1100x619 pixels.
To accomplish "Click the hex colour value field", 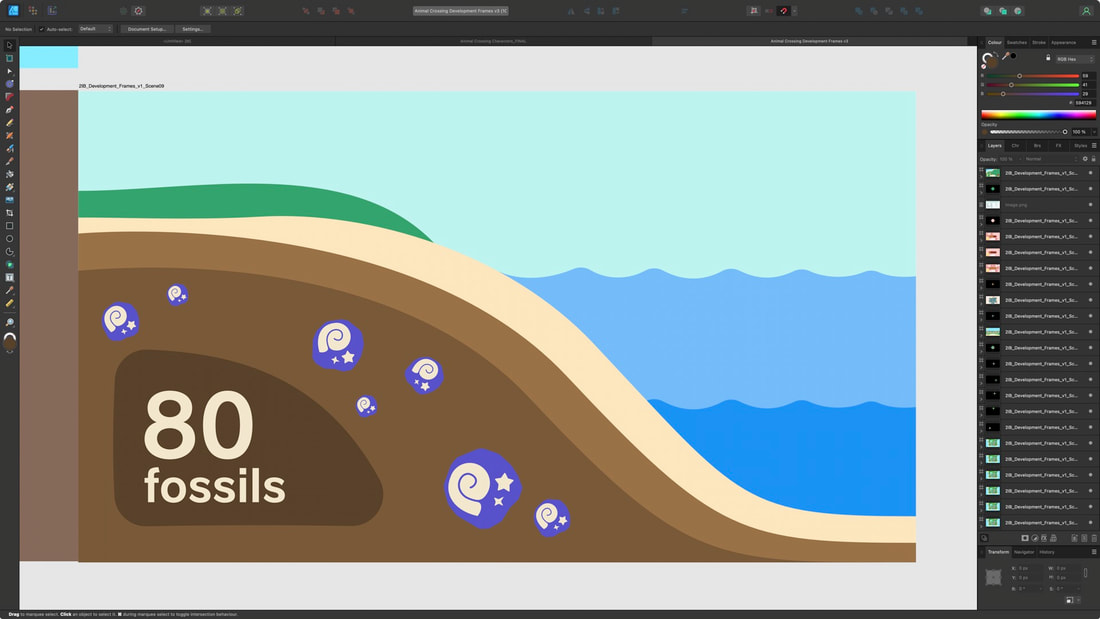I will coord(1084,102).
